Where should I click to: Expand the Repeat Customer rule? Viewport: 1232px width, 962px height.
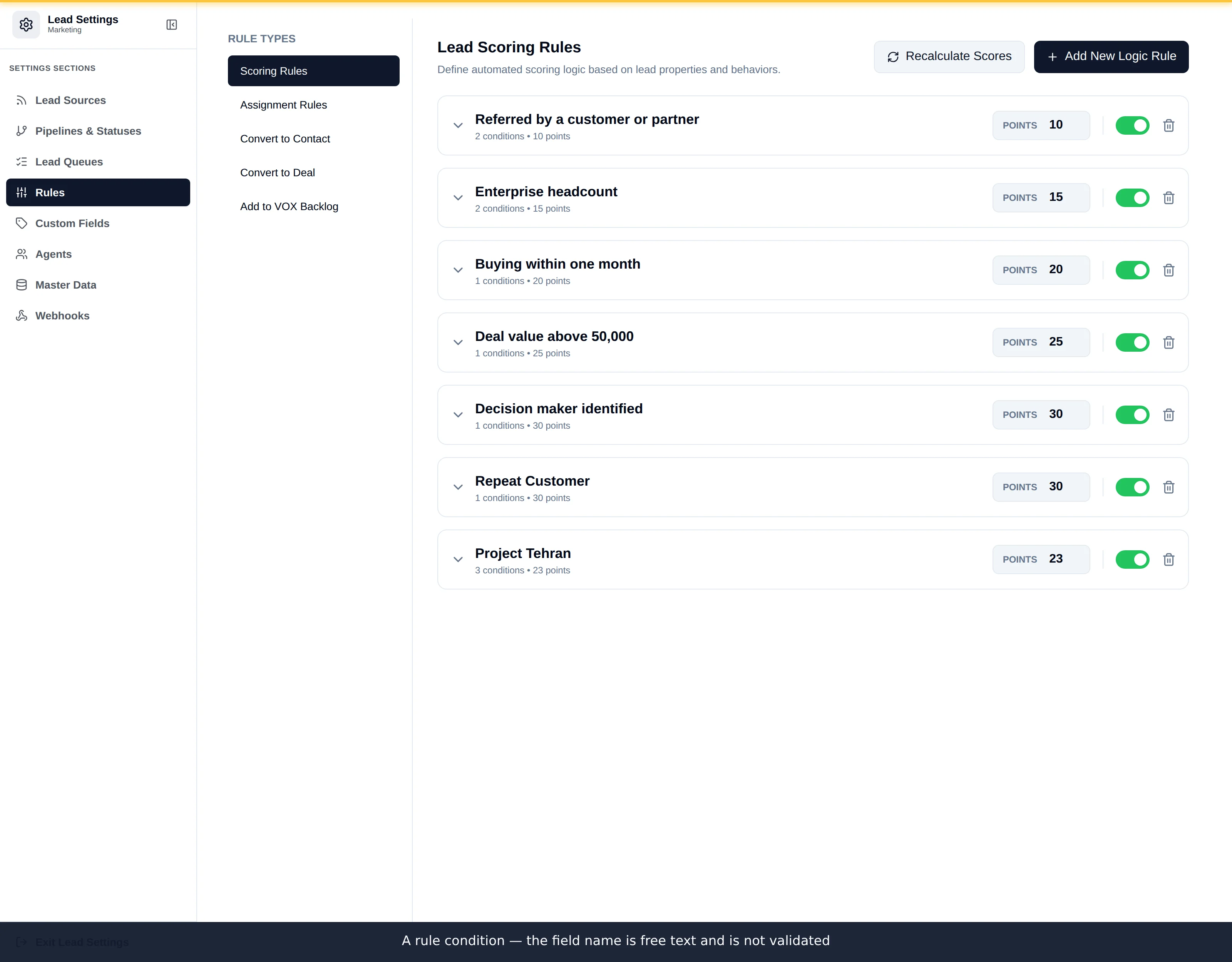tap(458, 487)
